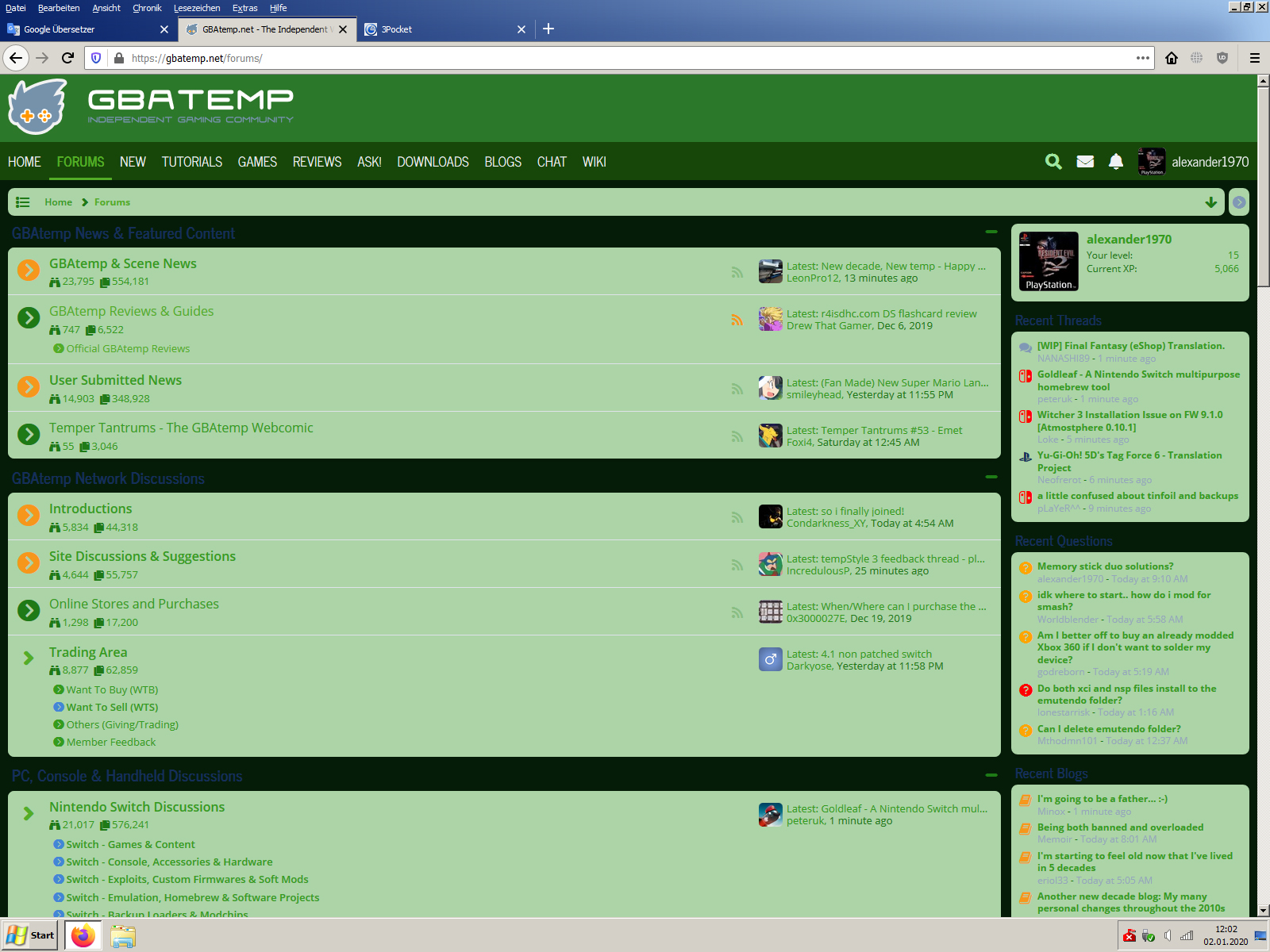
Task: Click RSS feed icon for Introductions
Action: tap(737, 517)
